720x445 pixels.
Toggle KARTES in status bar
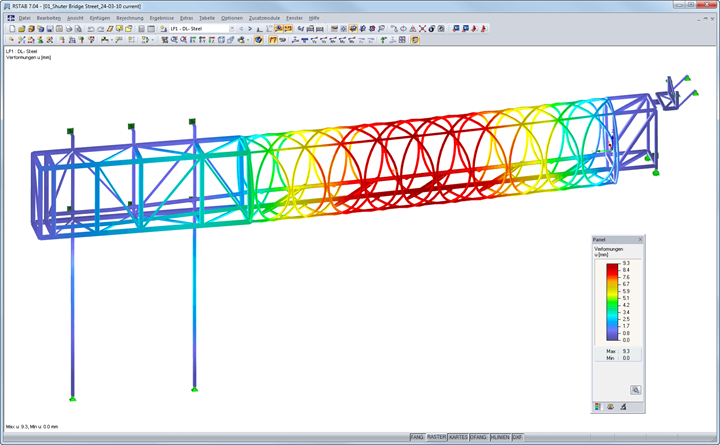point(458,437)
